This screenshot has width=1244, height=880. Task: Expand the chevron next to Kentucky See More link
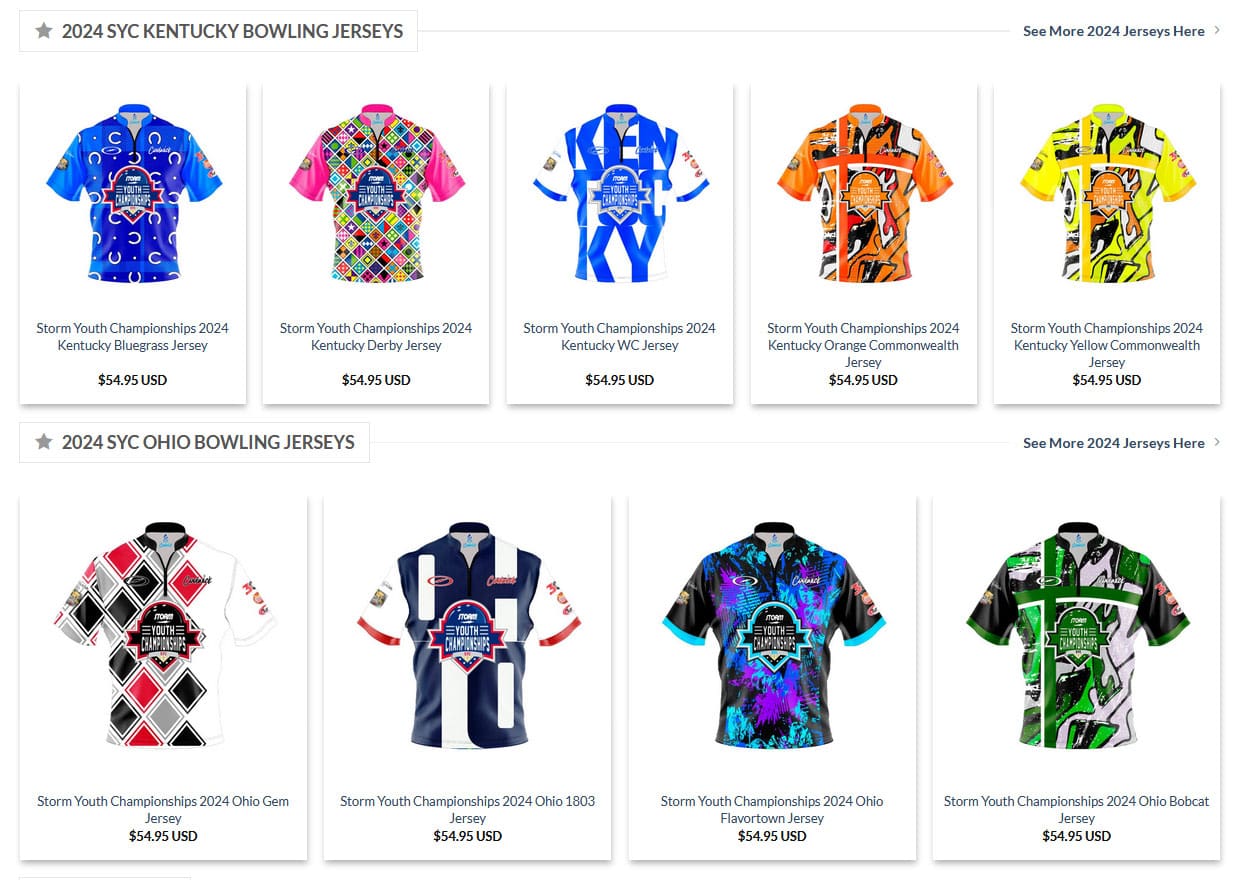pos(1217,31)
